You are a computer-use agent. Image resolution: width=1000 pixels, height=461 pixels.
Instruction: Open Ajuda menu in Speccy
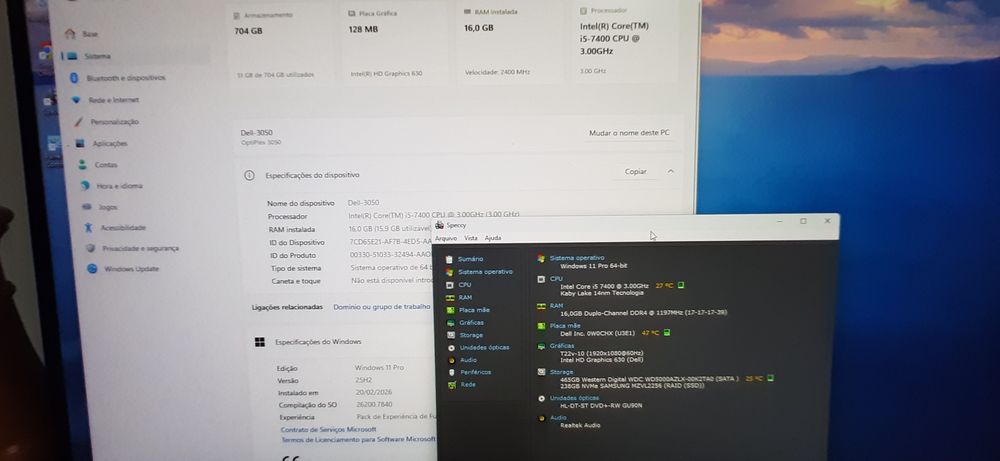click(x=493, y=238)
